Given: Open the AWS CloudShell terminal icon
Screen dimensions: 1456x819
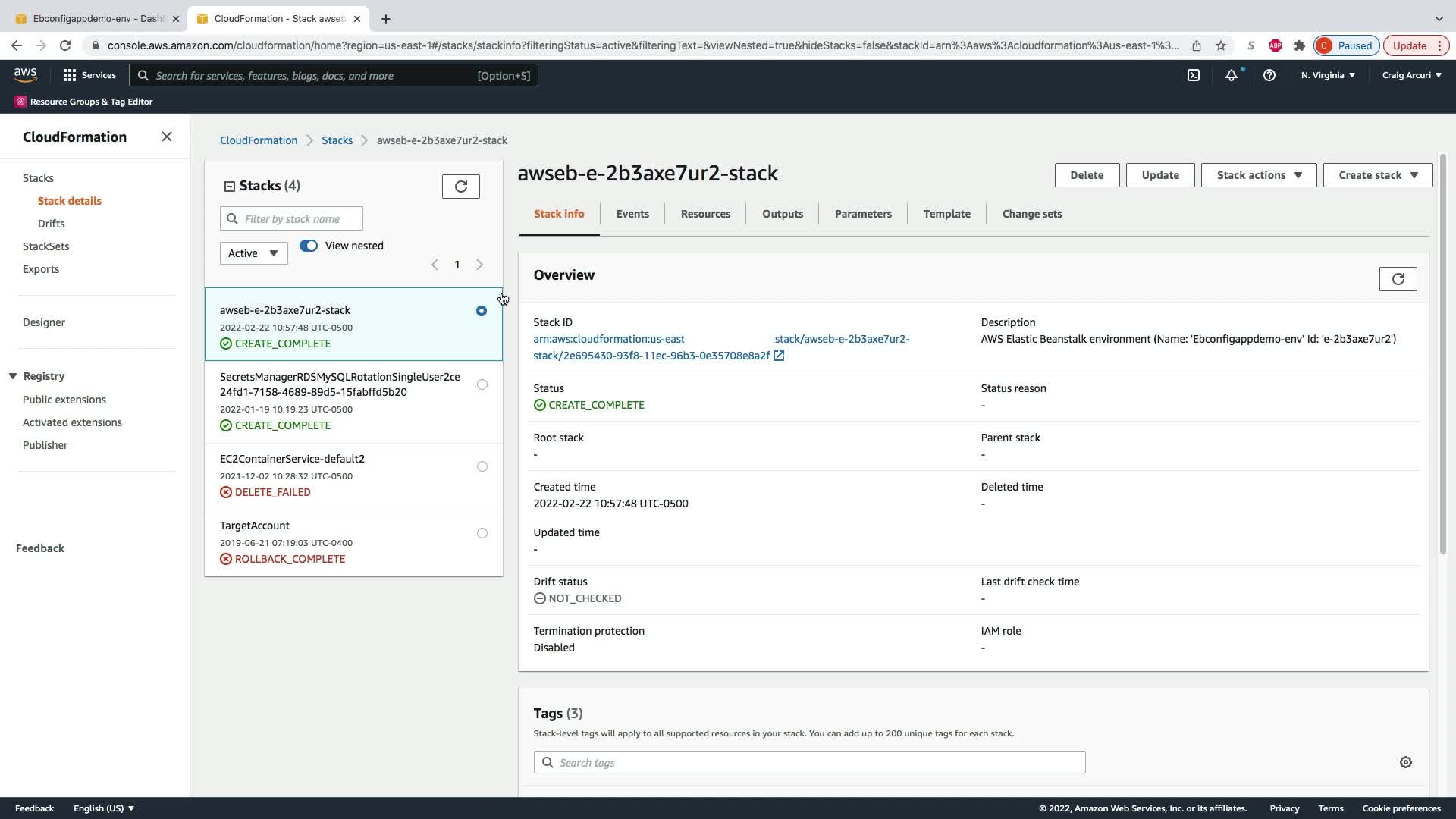Looking at the screenshot, I should pos(1193,75).
